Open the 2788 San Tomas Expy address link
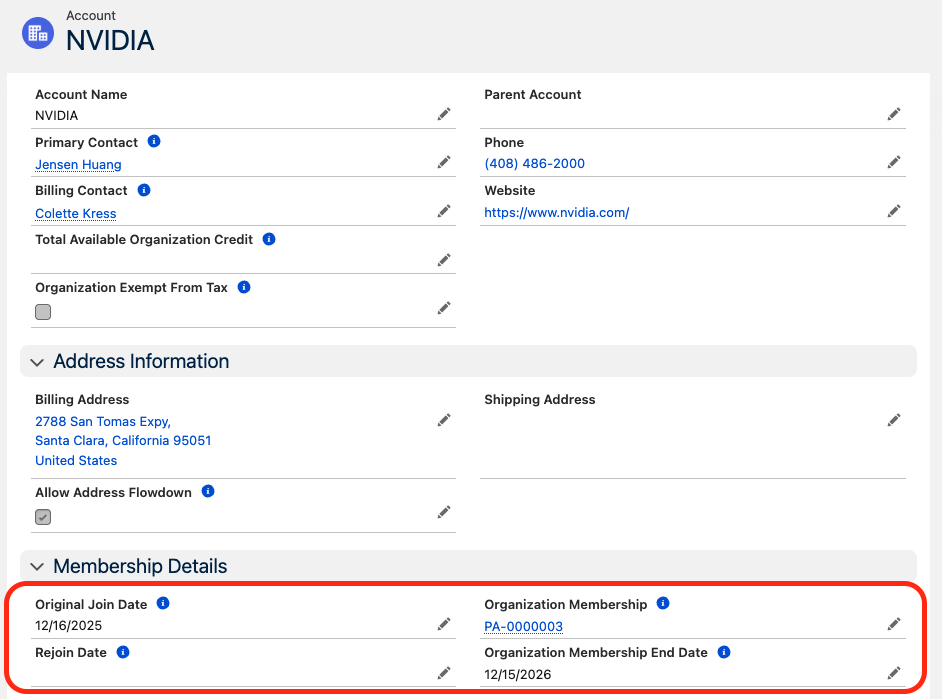942x699 pixels. pyautogui.click(x=103, y=422)
